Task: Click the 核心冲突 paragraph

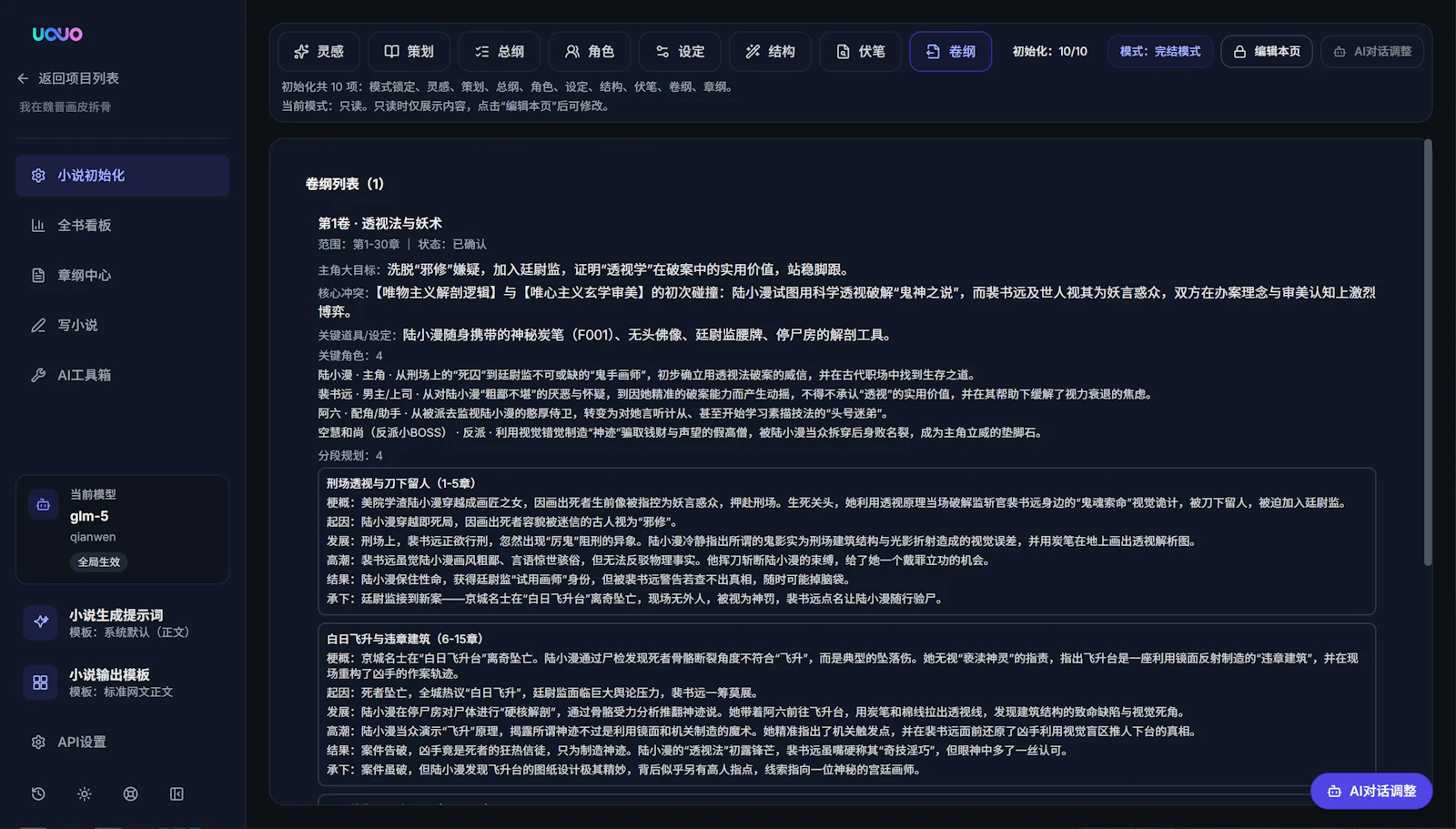Action: pyautogui.click(x=846, y=302)
